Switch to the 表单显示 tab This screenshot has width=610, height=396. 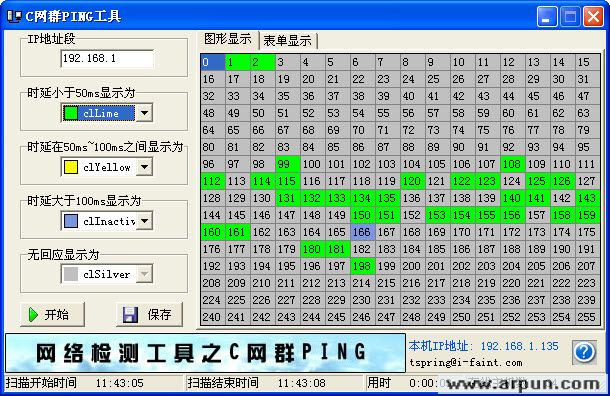[x=287, y=40]
